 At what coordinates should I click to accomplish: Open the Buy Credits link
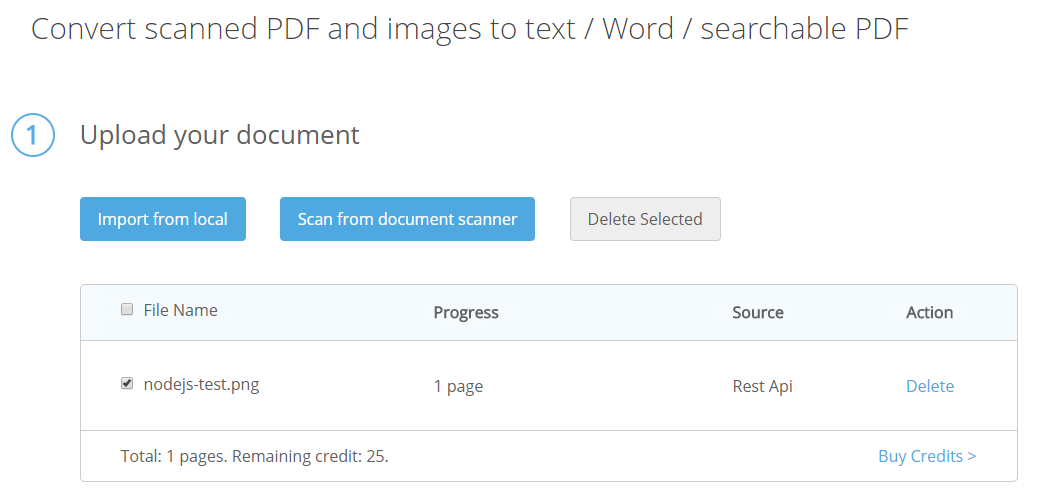(927, 456)
